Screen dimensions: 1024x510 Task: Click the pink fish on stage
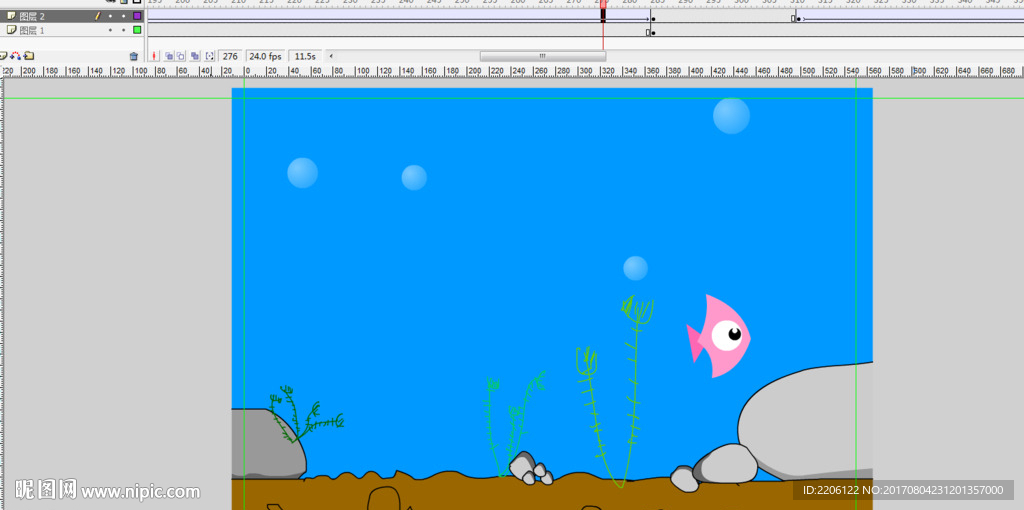719,336
